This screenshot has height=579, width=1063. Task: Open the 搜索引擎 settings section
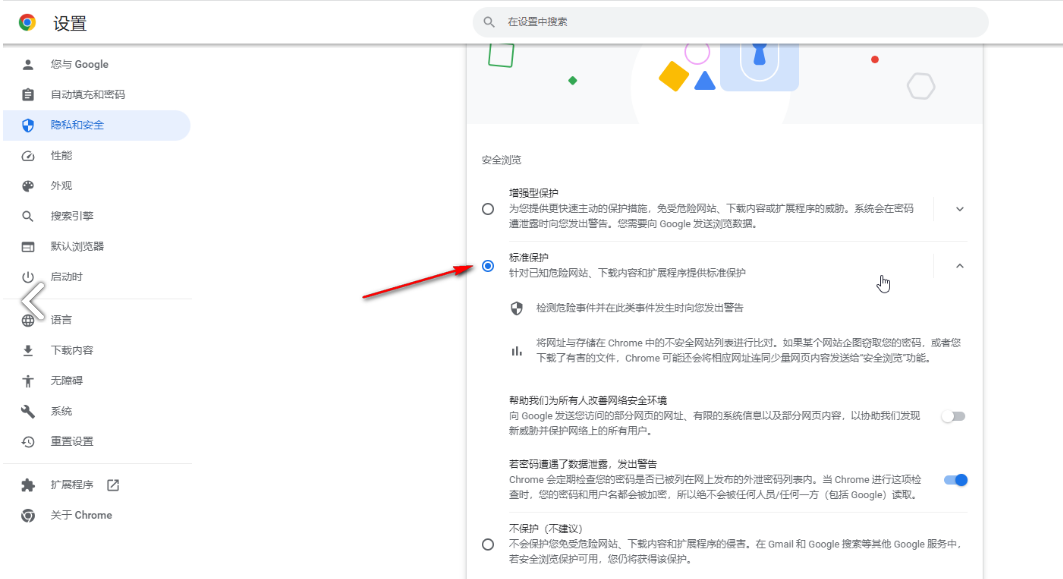point(97,216)
